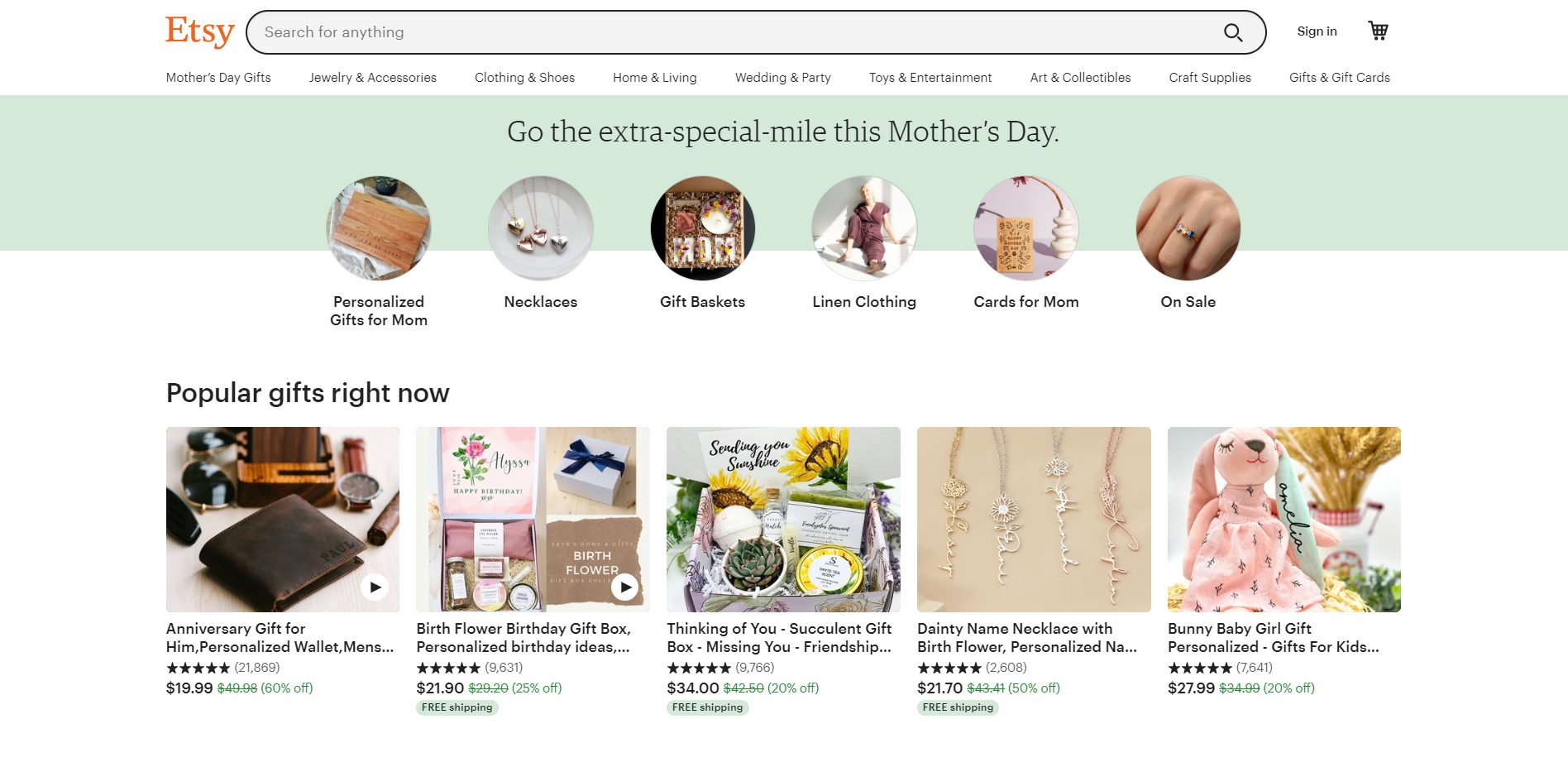Play the Birth Flower Gift Box video
This screenshot has height=767, width=1568.
pyautogui.click(x=626, y=589)
